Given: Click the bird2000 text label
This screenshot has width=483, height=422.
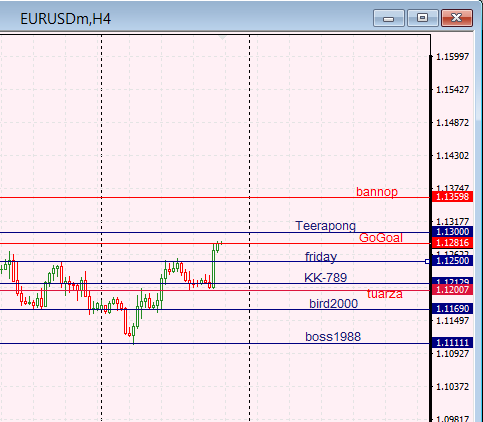Looking at the screenshot, I should tap(333, 304).
